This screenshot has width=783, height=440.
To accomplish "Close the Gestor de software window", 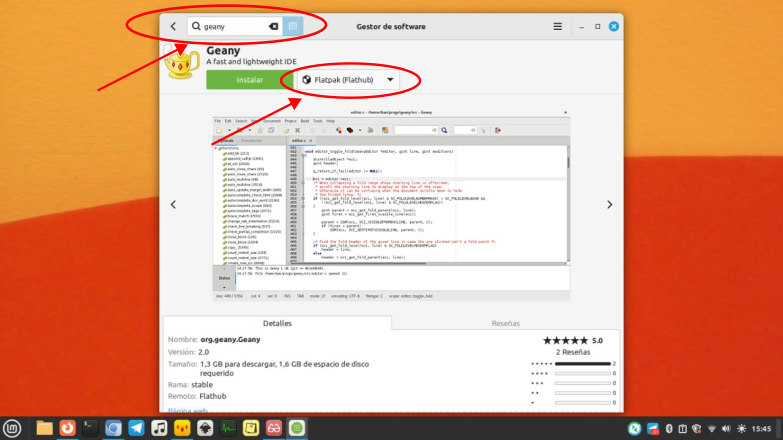I will [614, 26].
